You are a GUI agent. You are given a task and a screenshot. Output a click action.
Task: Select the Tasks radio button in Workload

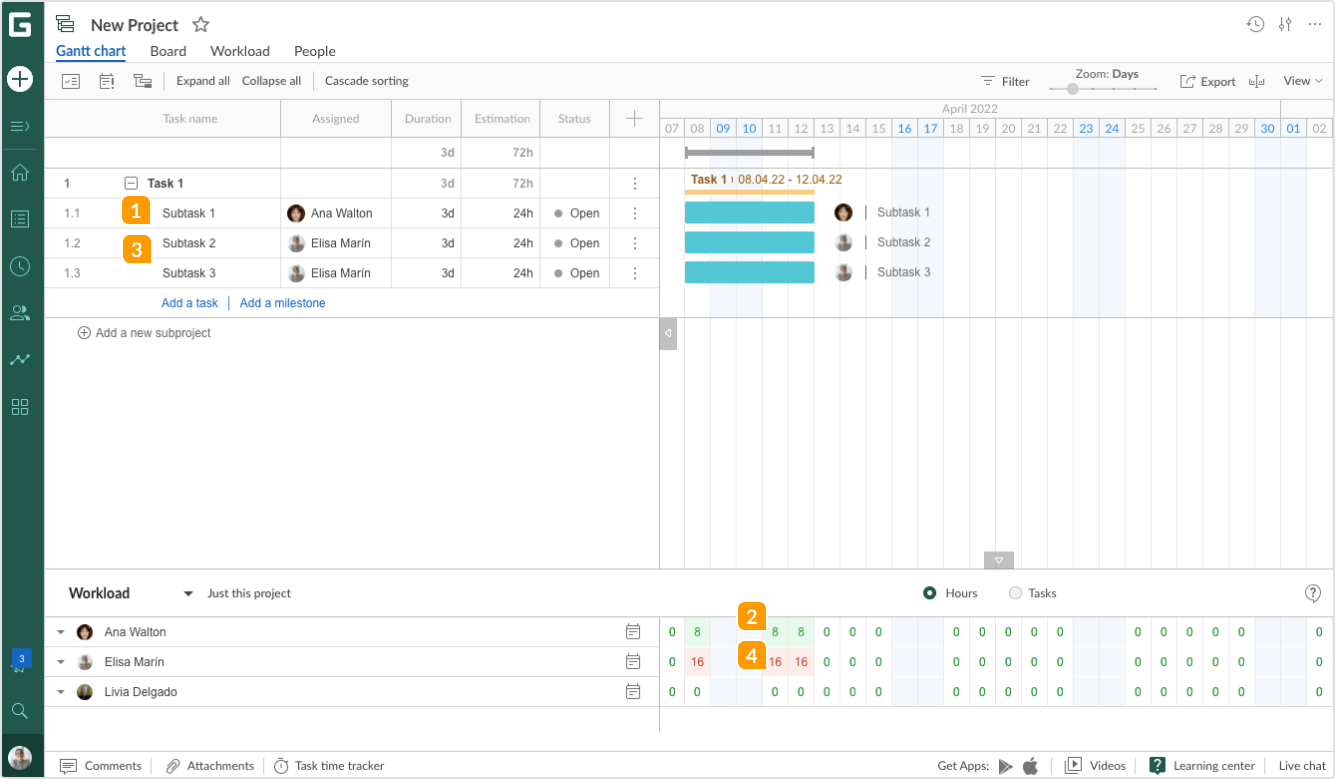[x=1013, y=592]
